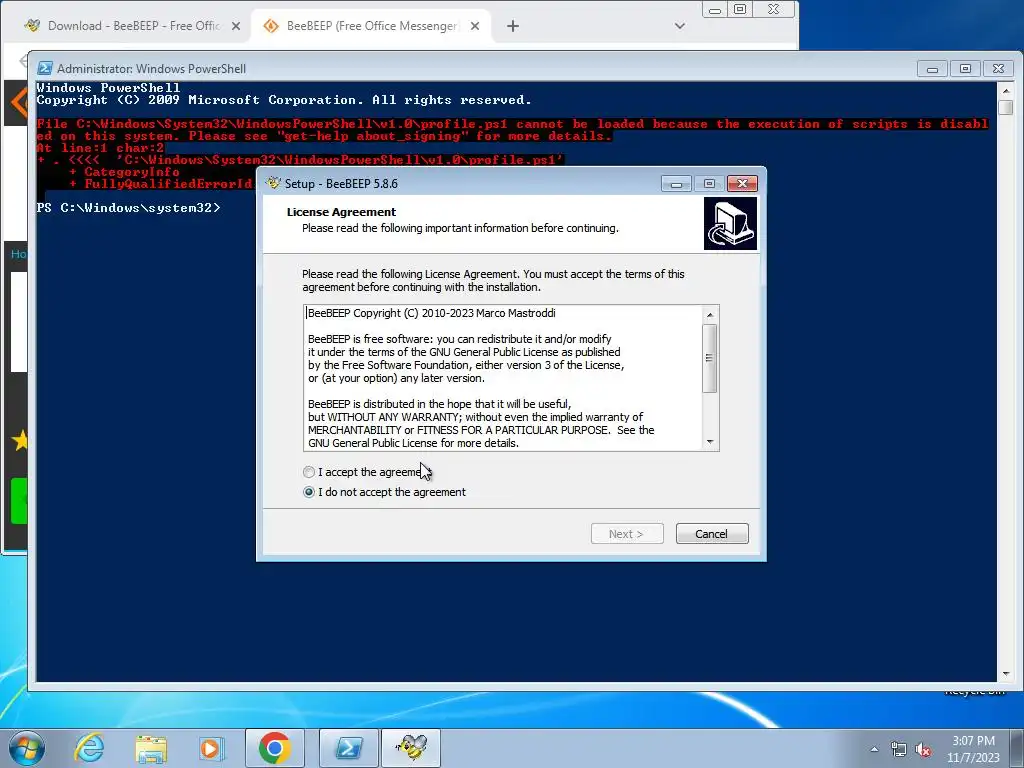Maximize the Chrome browser window
The image size is (1024, 768).
tap(740, 9)
